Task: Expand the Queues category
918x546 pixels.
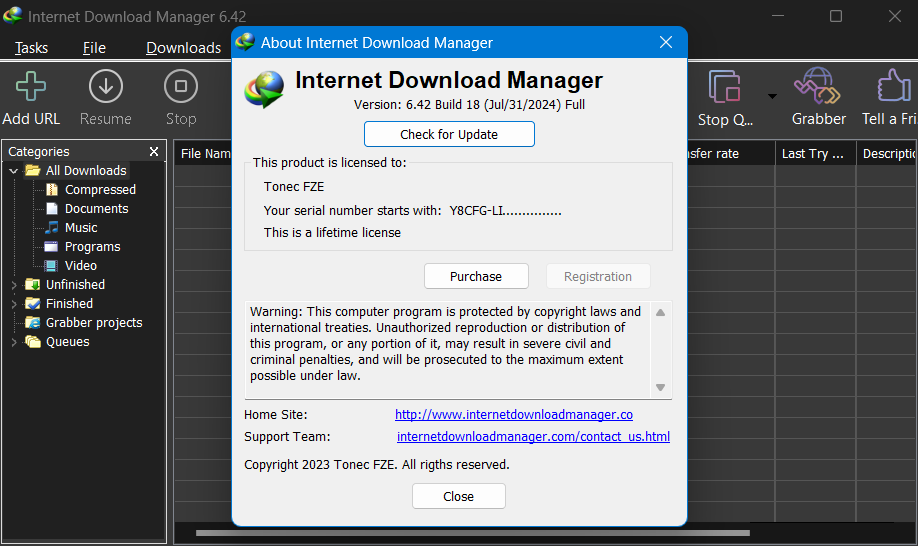Action: click(x=13, y=342)
